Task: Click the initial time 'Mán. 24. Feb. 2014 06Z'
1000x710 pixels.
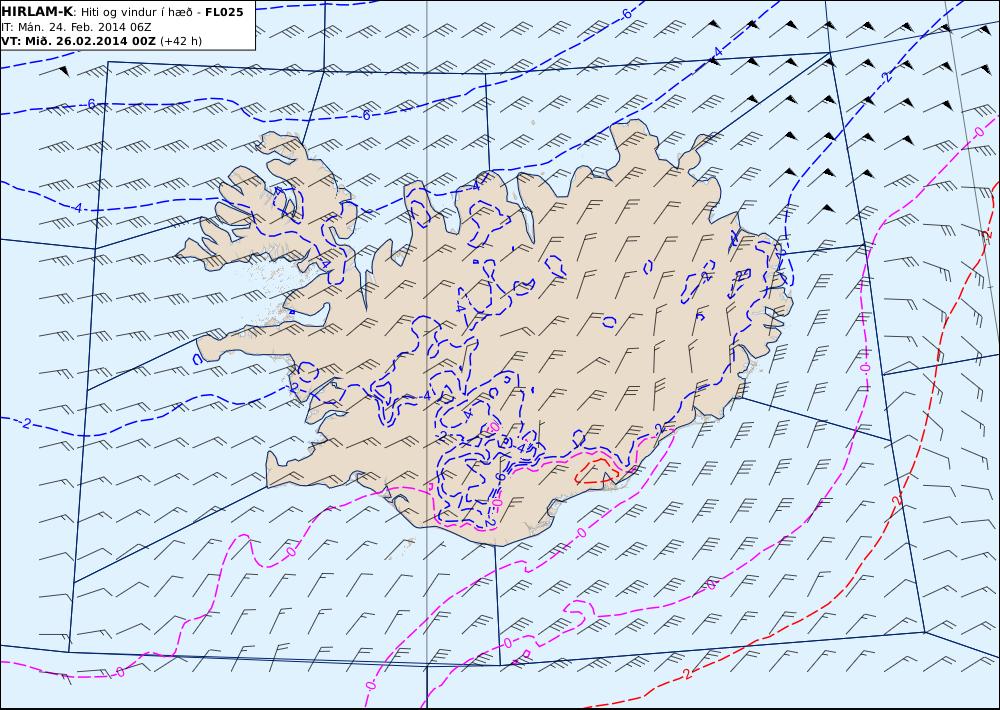Action: (83, 27)
